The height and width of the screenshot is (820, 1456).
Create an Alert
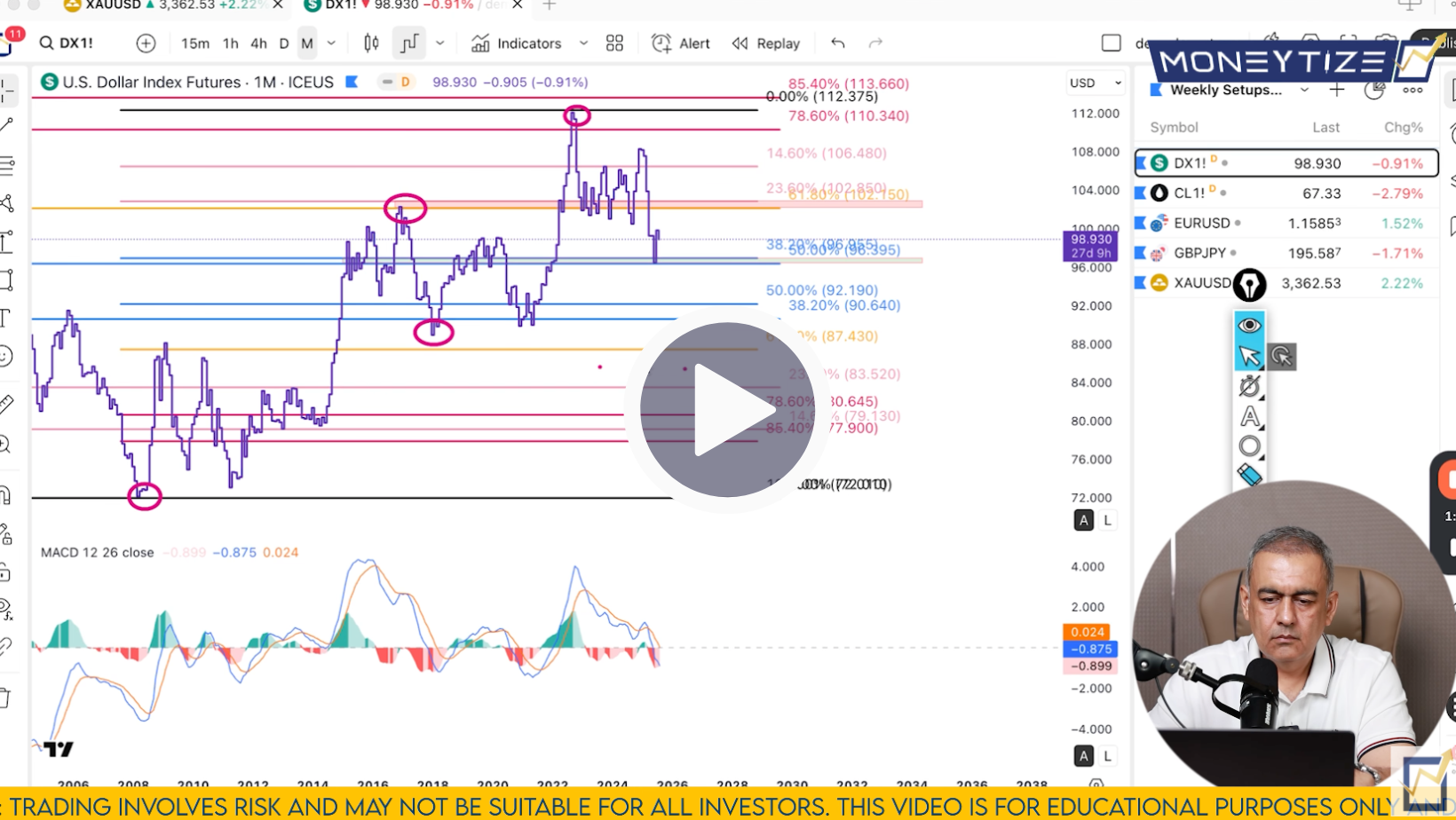tap(681, 43)
